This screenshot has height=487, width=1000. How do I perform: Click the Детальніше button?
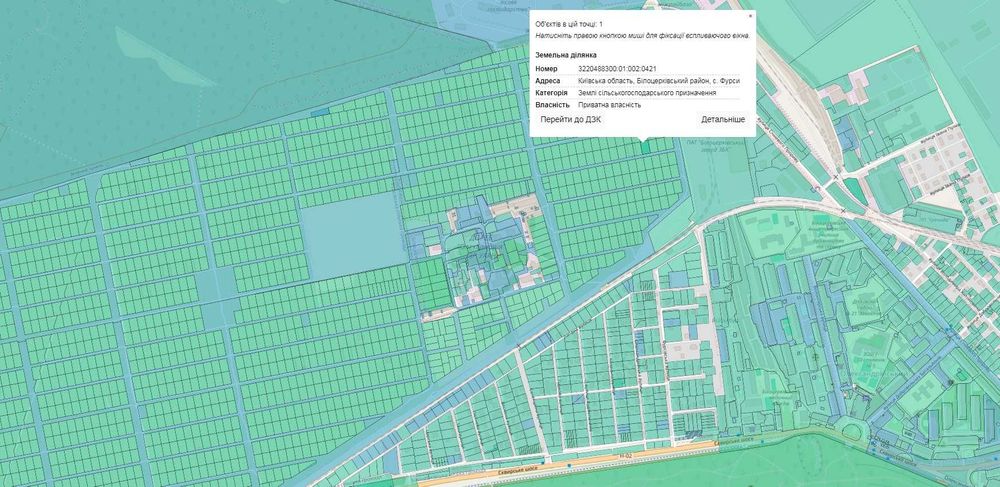(723, 119)
